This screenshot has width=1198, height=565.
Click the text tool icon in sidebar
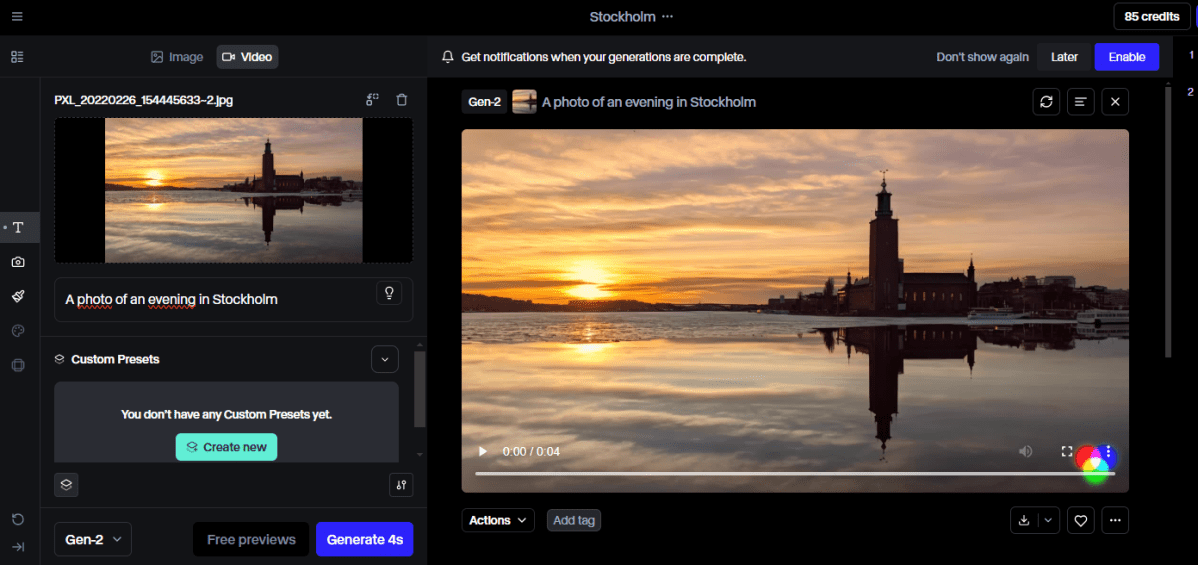(x=18, y=228)
